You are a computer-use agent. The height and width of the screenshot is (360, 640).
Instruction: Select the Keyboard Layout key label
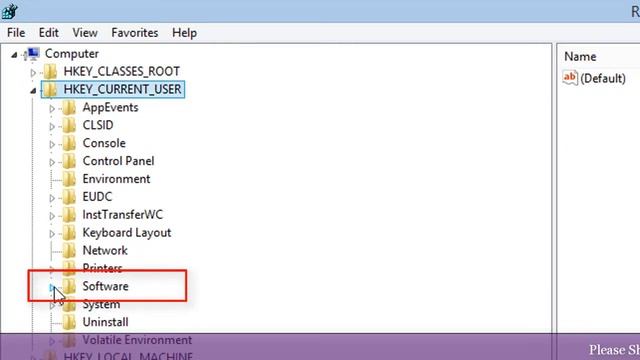[127, 233]
